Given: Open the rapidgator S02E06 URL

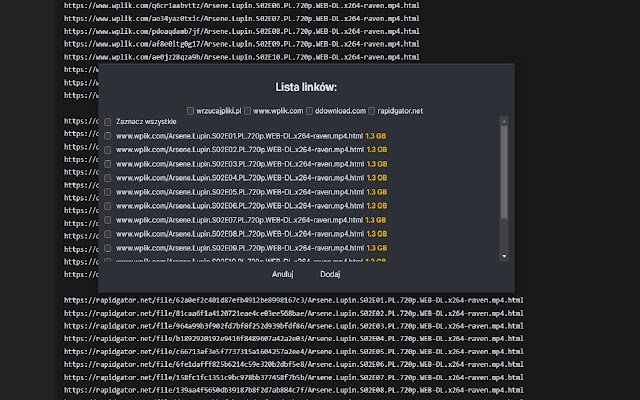Looking at the screenshot, I should coord(293,364).
